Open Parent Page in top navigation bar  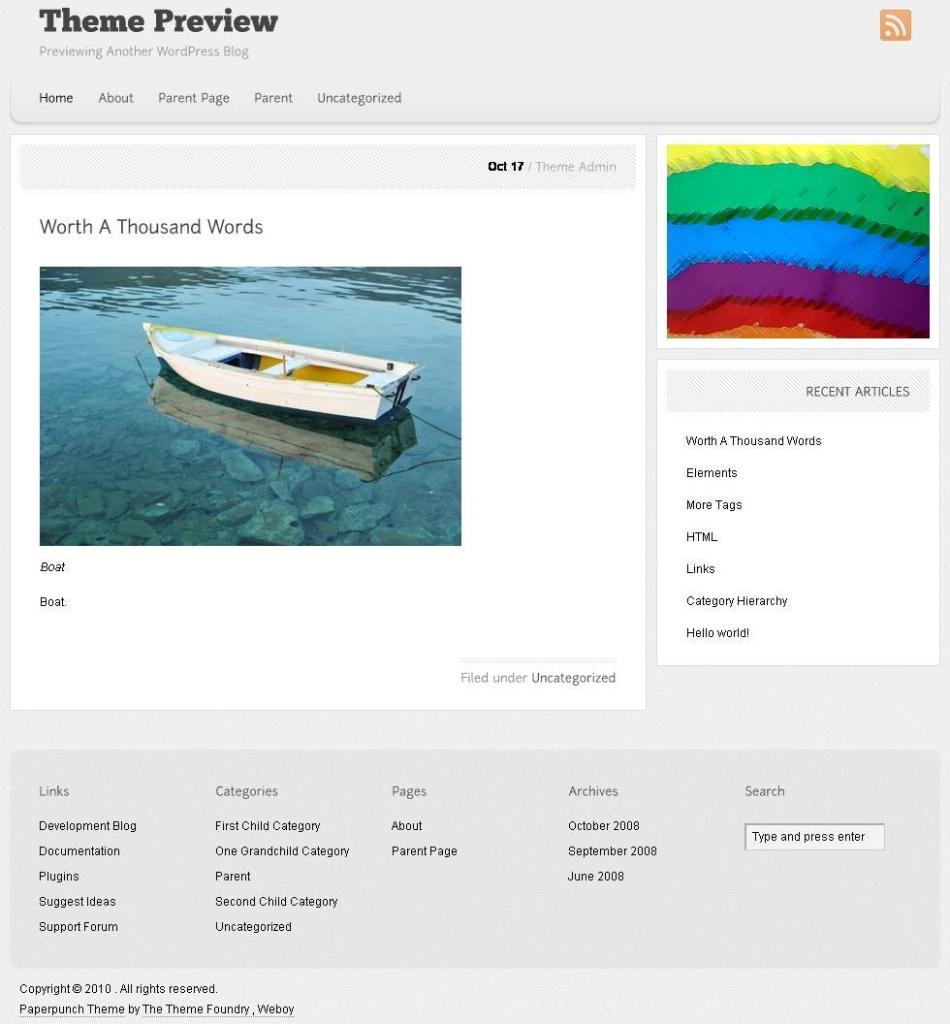[x=193, y=98]
